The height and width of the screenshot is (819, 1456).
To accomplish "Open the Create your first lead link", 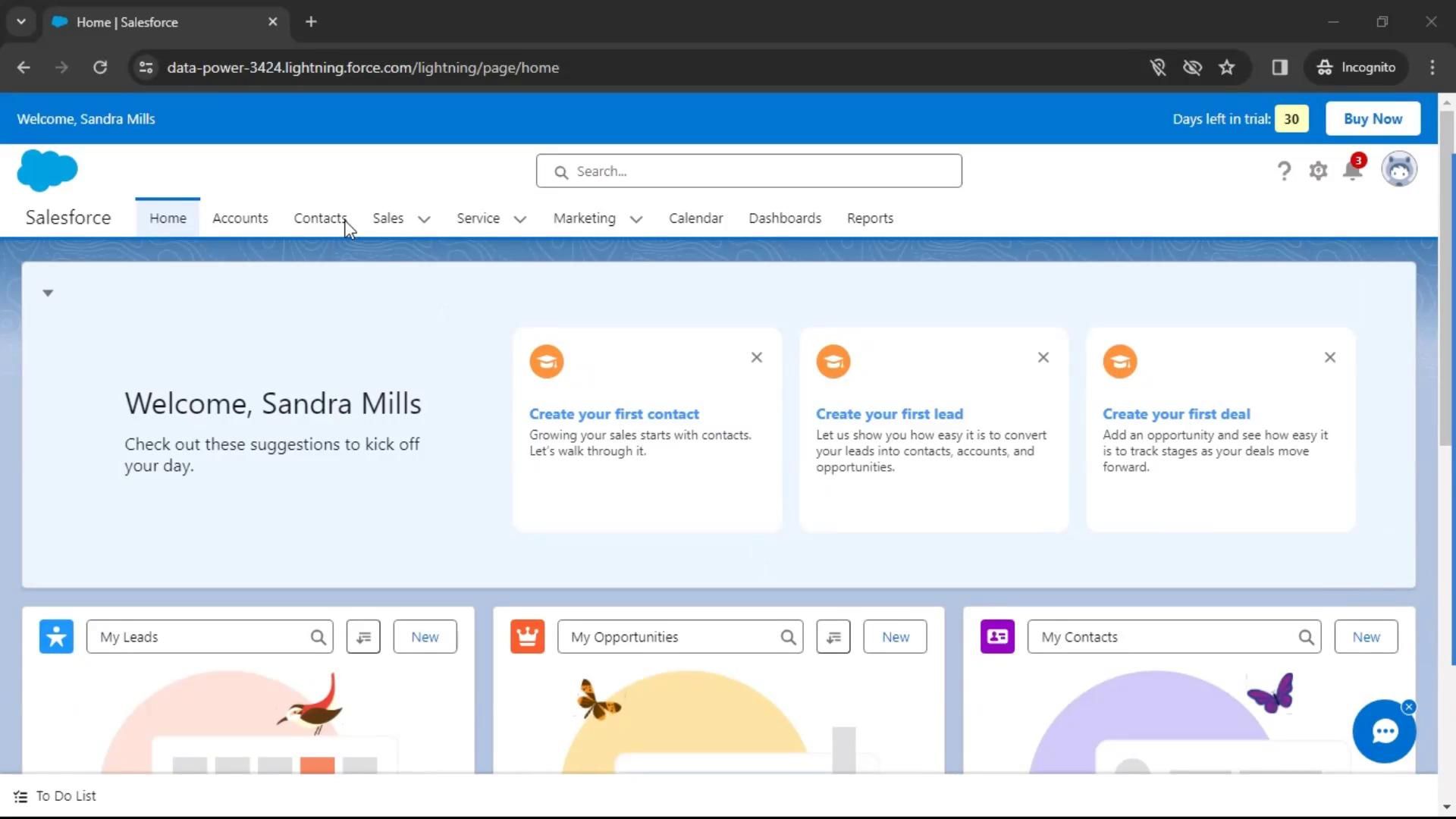I will 889,414.
